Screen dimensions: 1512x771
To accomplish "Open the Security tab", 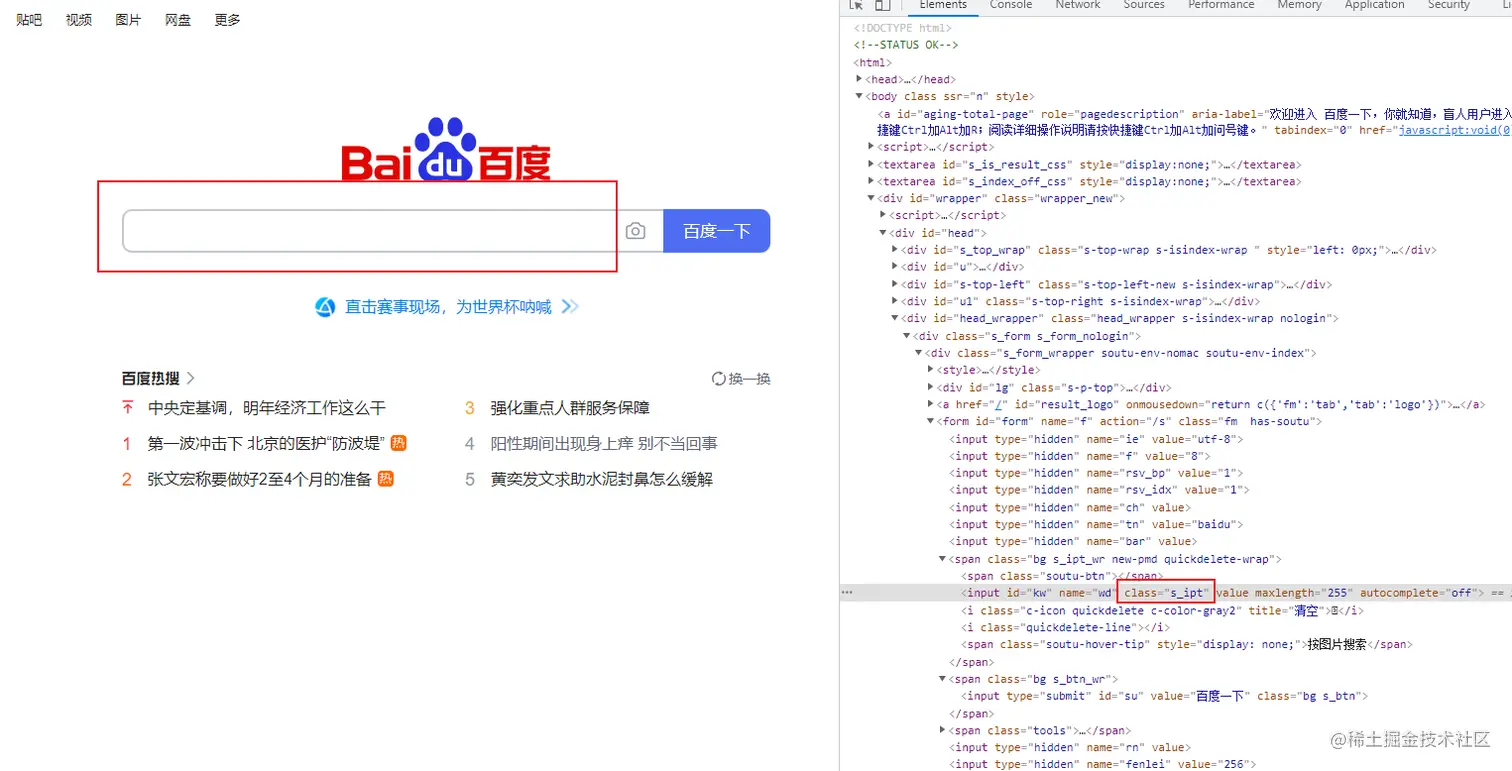I will point(1448,5).
